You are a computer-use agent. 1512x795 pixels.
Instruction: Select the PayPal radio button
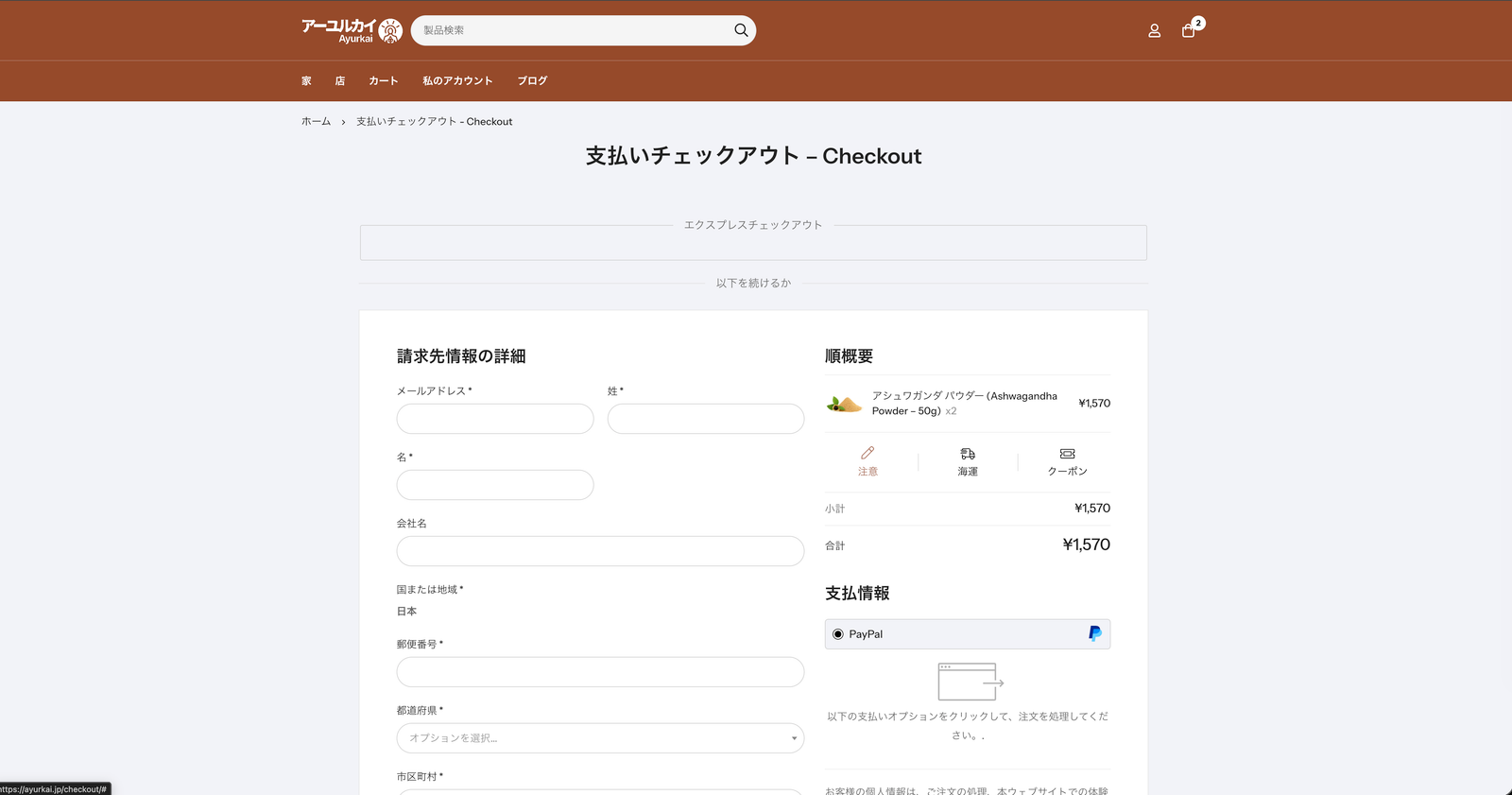[838, 634]
